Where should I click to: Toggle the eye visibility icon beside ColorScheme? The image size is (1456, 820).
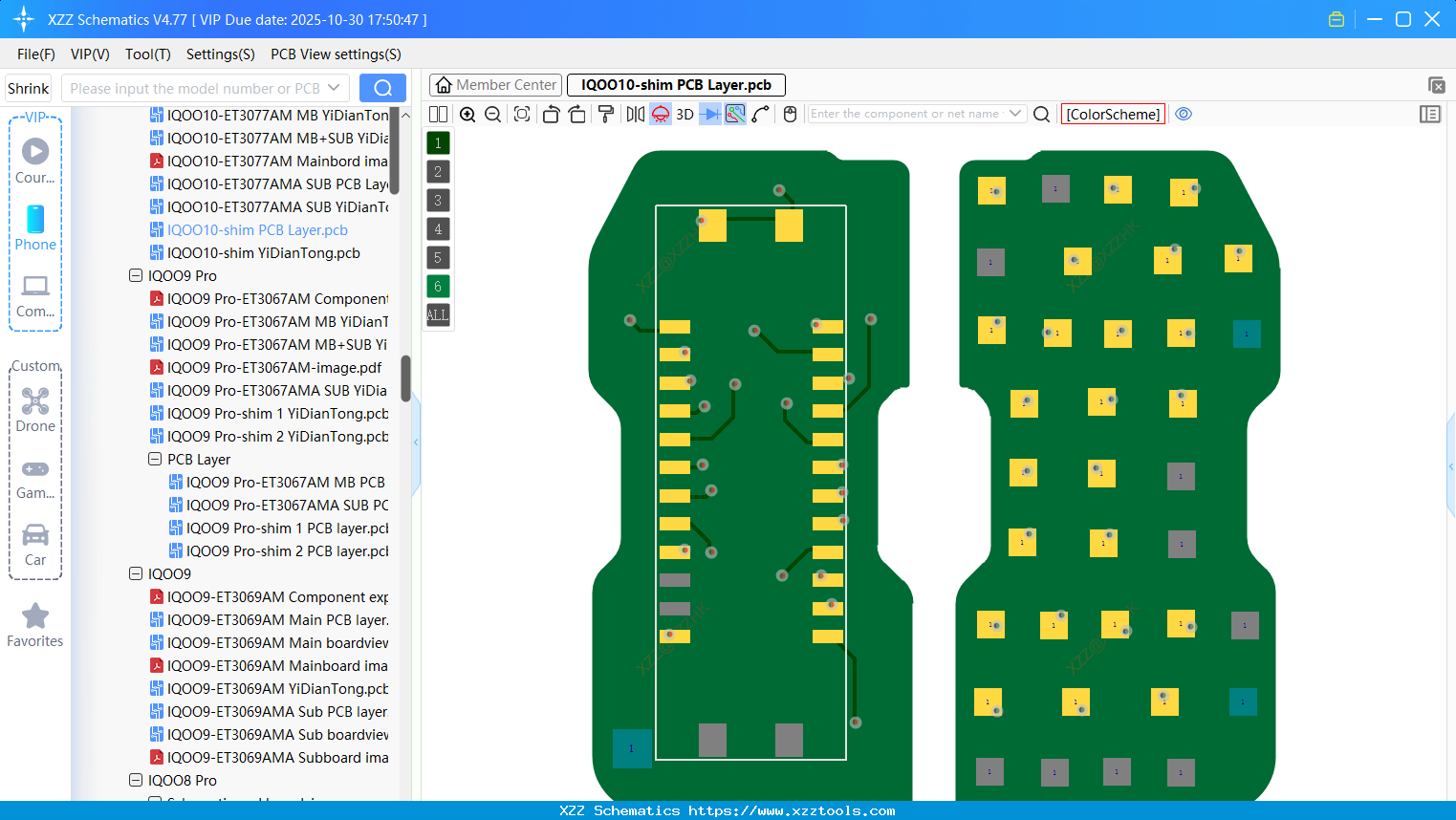tap(1184, 114)
